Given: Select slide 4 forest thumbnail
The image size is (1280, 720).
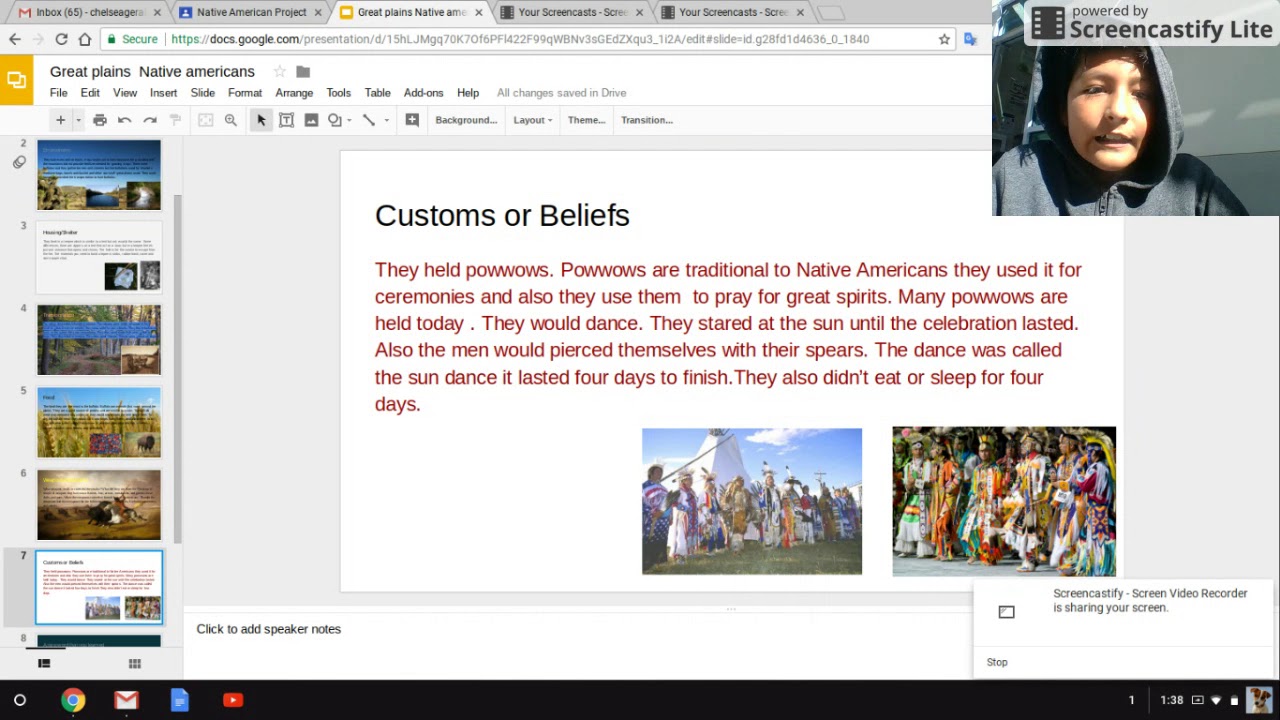Looking at the screenshot, I should click(x=99, y=340).
